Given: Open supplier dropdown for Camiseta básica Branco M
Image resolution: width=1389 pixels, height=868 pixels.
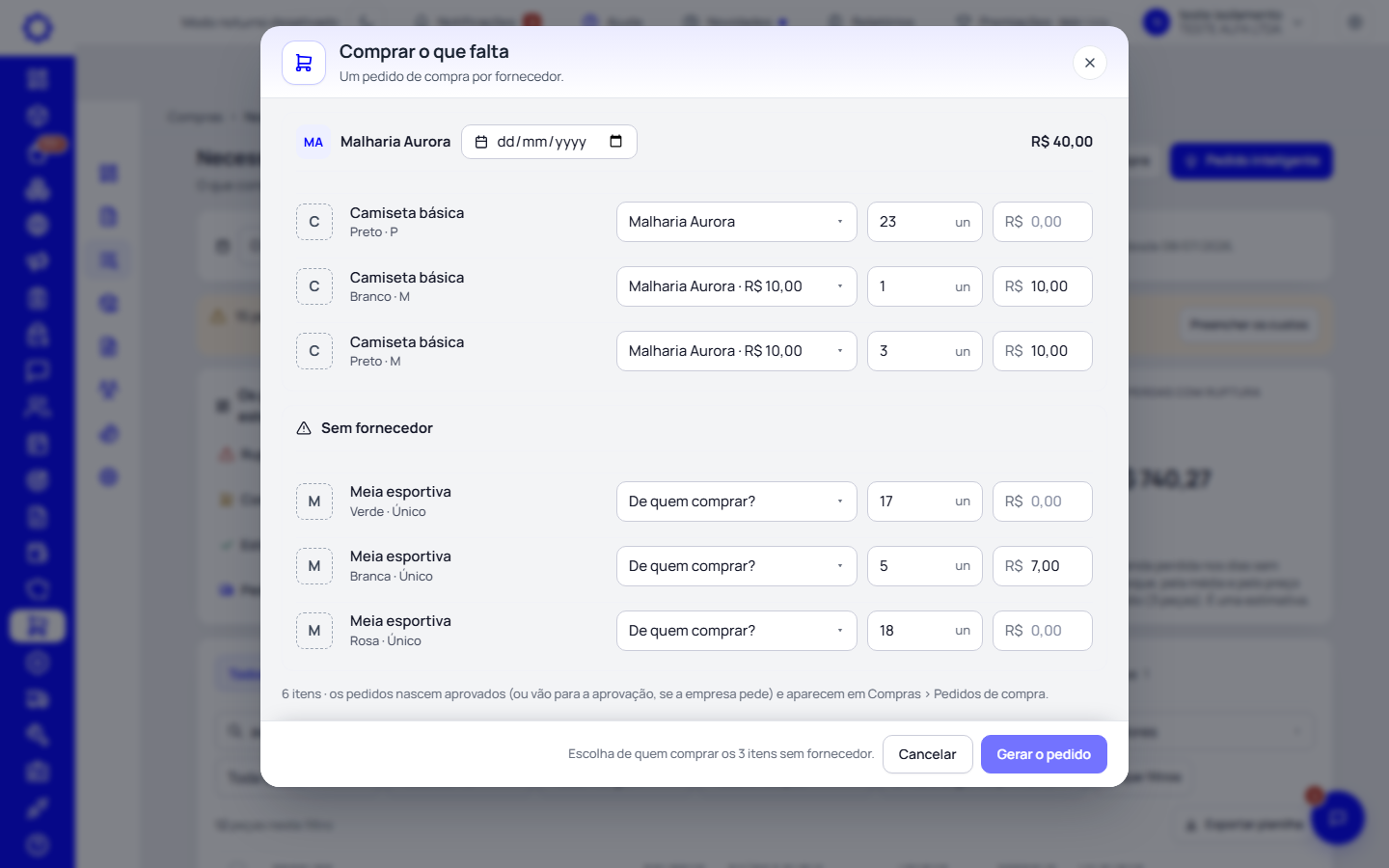Looking at the screenshot, I should tap(737, 286).
